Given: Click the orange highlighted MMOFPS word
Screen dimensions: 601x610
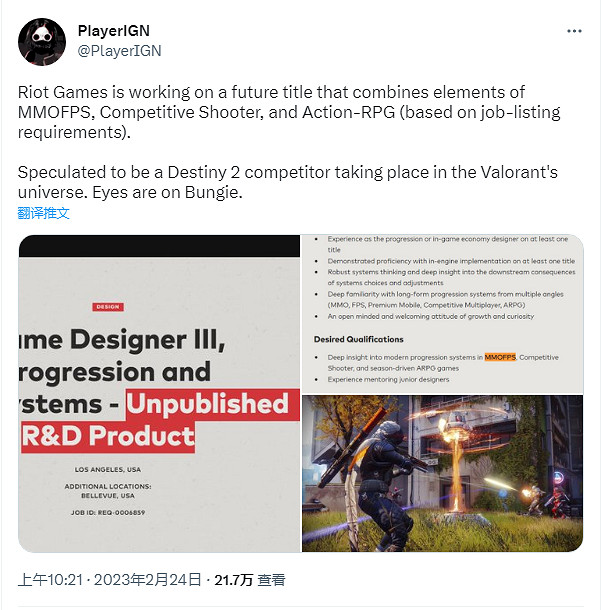Looking at the screenshot, I should [500, 357].
